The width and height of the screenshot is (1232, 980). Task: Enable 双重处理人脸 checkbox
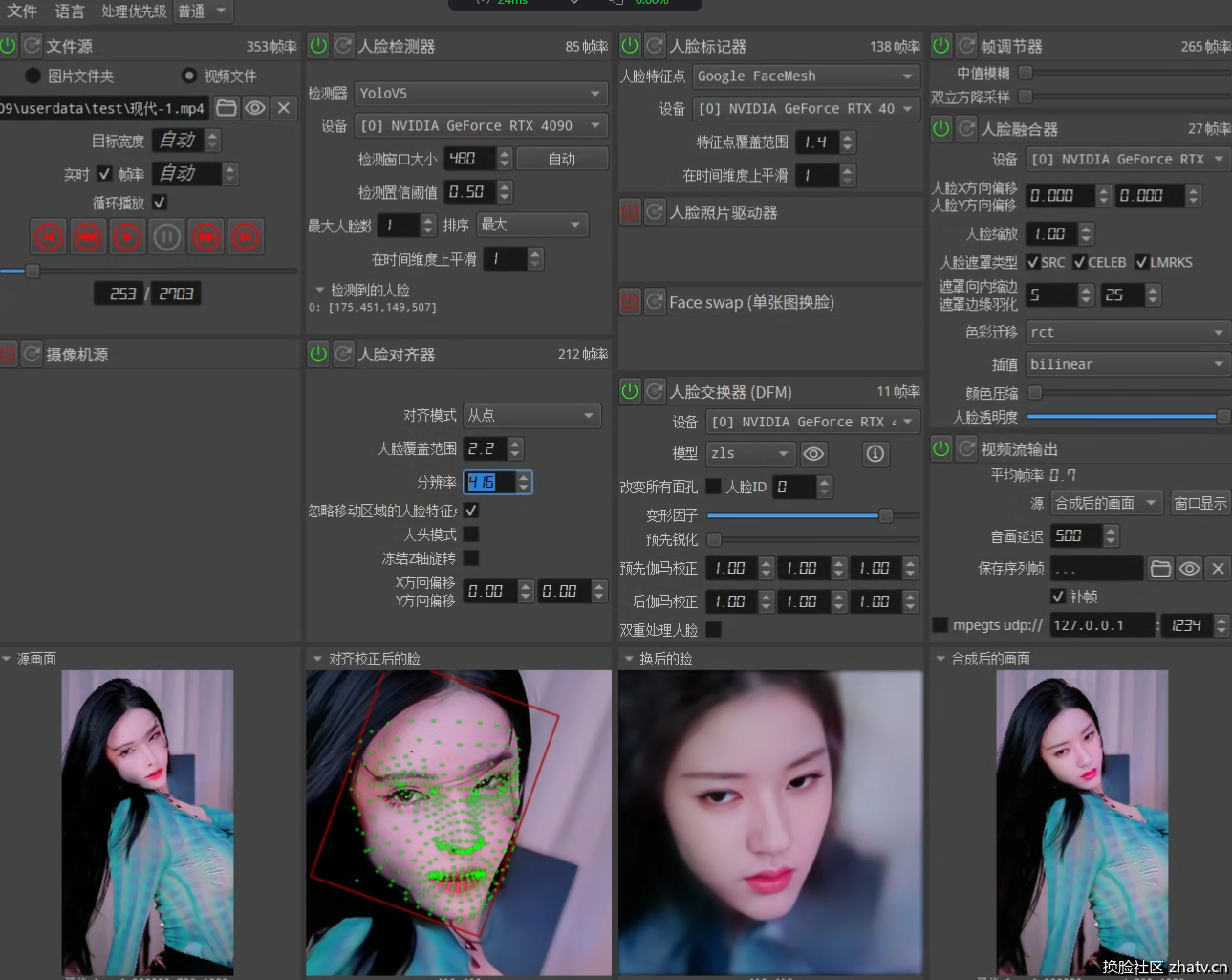click(x=713, y=629)
